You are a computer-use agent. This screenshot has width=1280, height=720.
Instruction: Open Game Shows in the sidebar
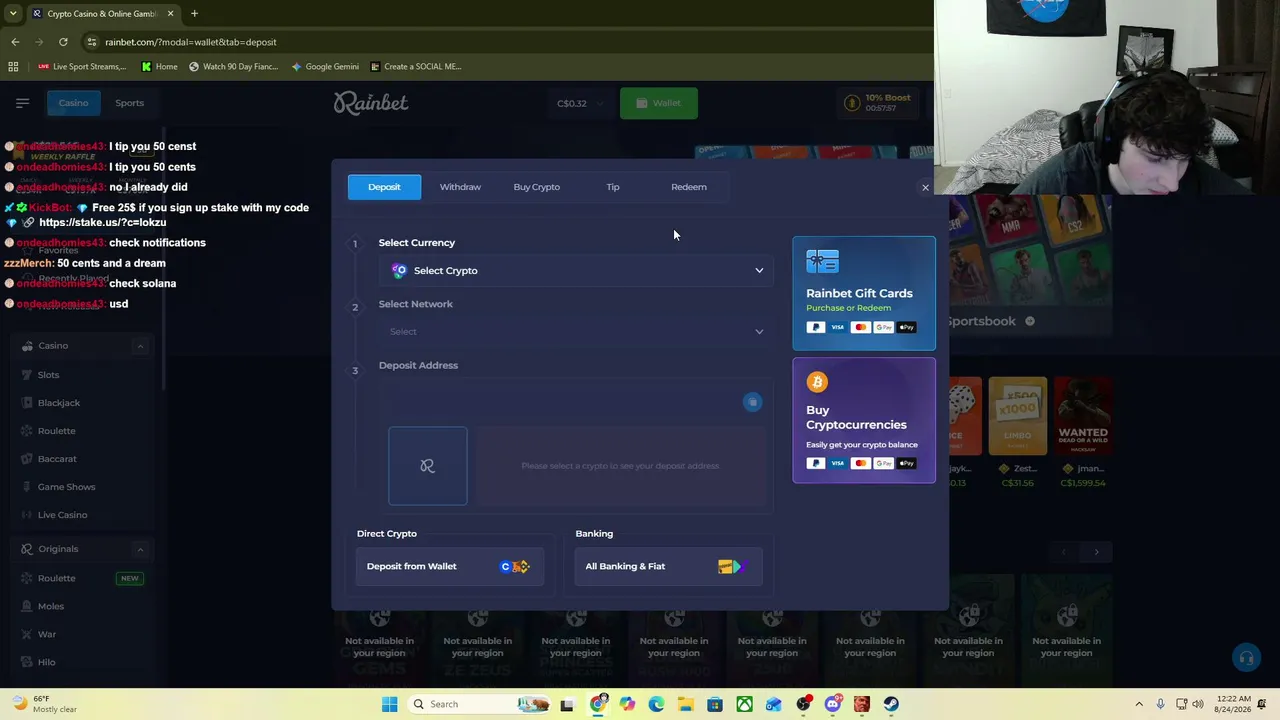(x=66, y=487)
